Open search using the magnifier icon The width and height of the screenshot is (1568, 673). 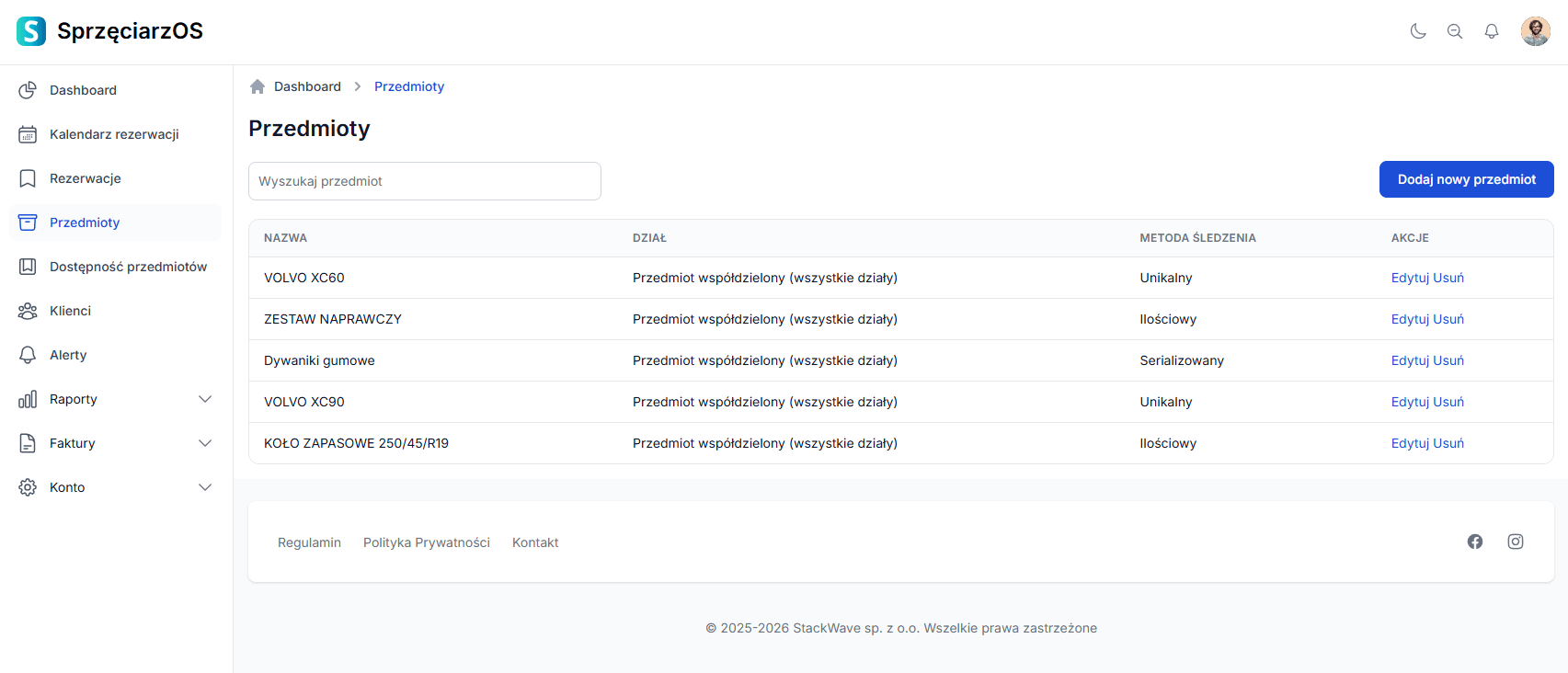coord(1455,31)
